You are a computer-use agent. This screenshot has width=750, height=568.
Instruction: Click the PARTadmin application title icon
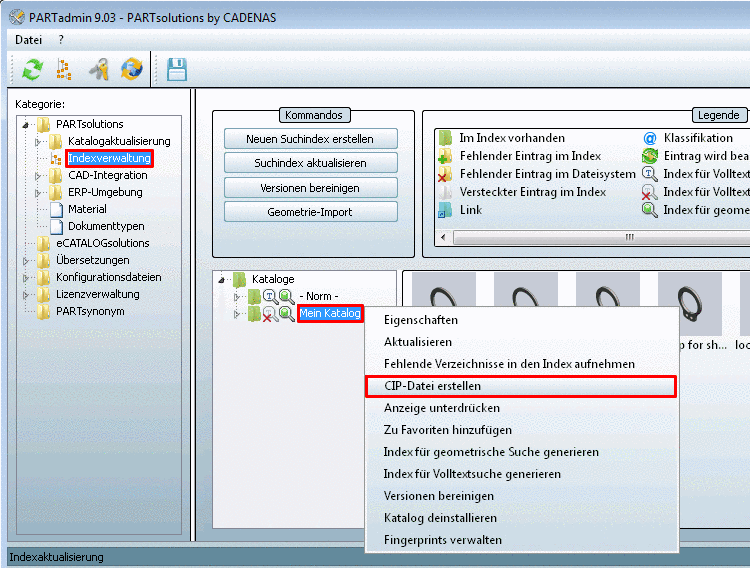[17, 18]
